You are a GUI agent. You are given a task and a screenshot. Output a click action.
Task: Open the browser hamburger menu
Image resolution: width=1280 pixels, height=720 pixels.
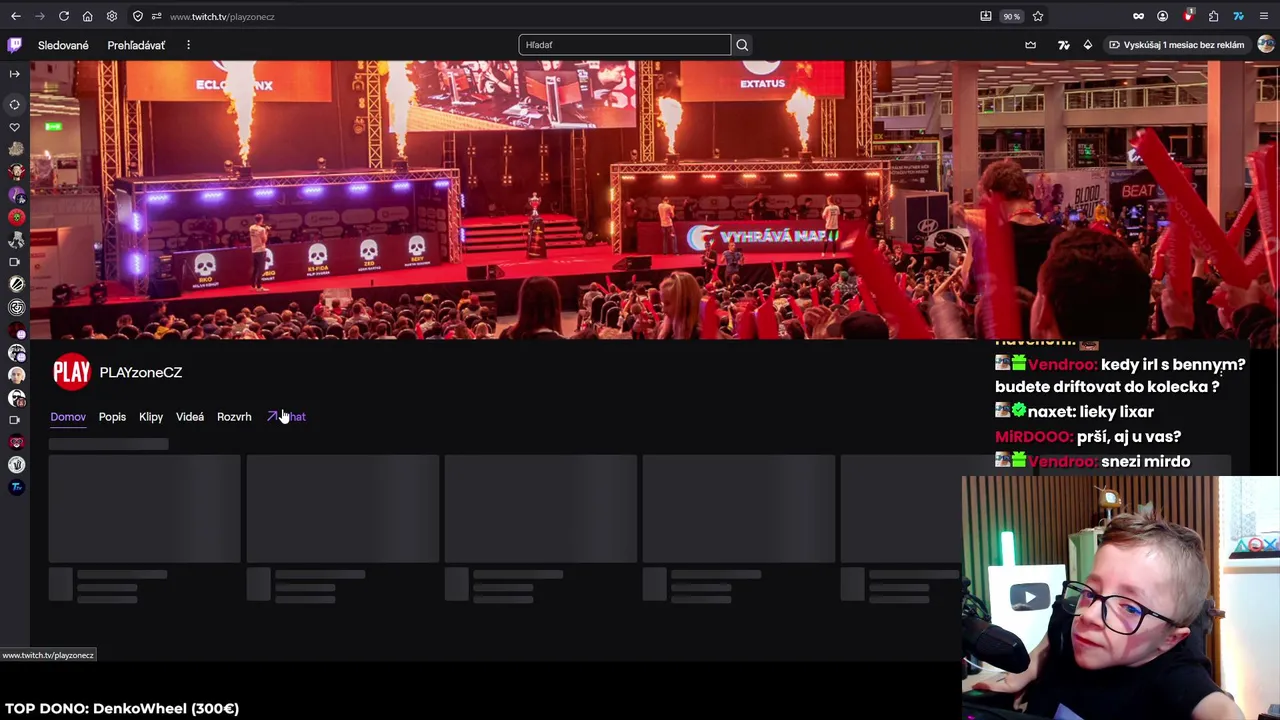[1264, 16]
